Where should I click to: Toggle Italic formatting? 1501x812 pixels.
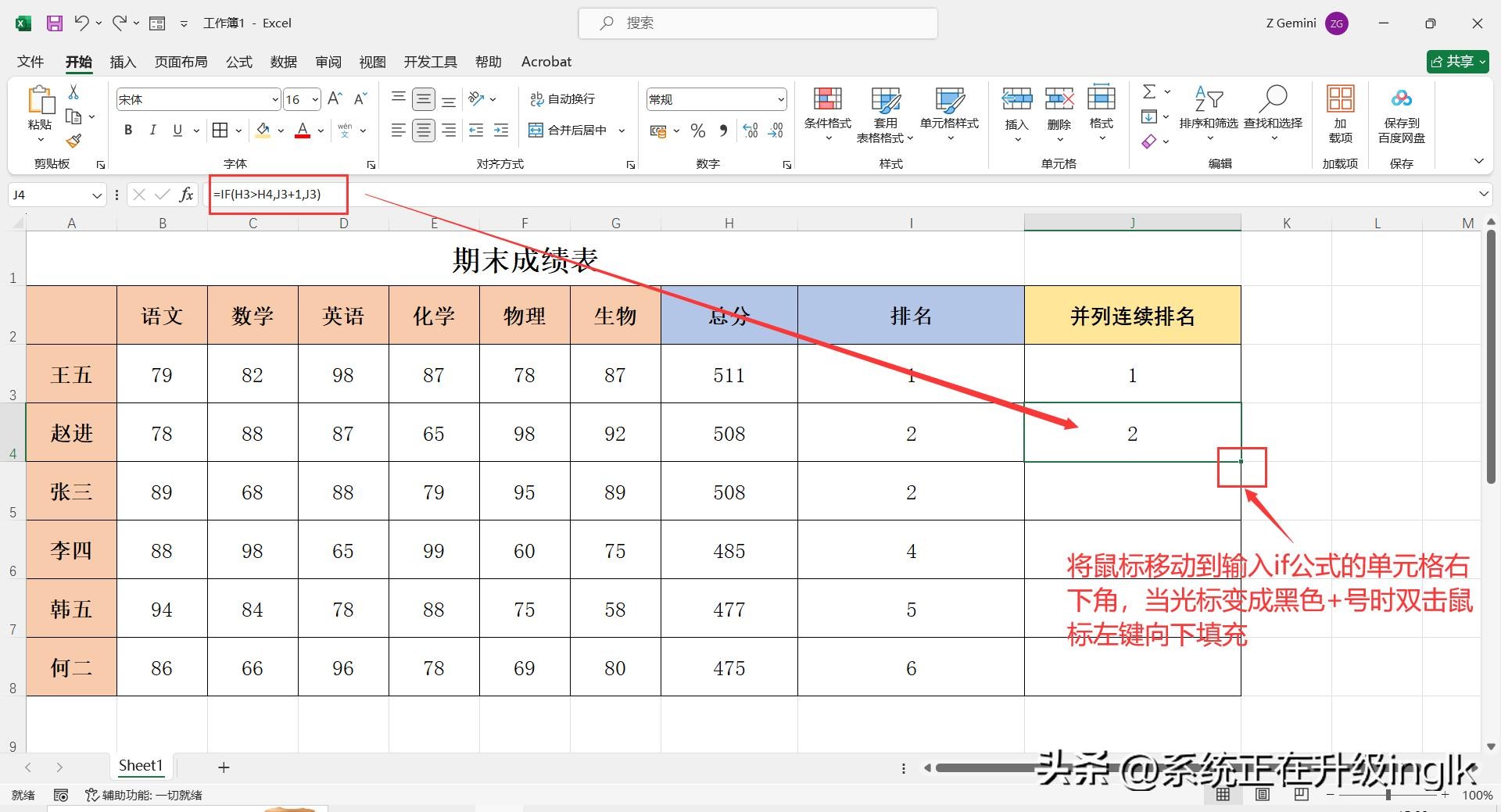point(153,131)
